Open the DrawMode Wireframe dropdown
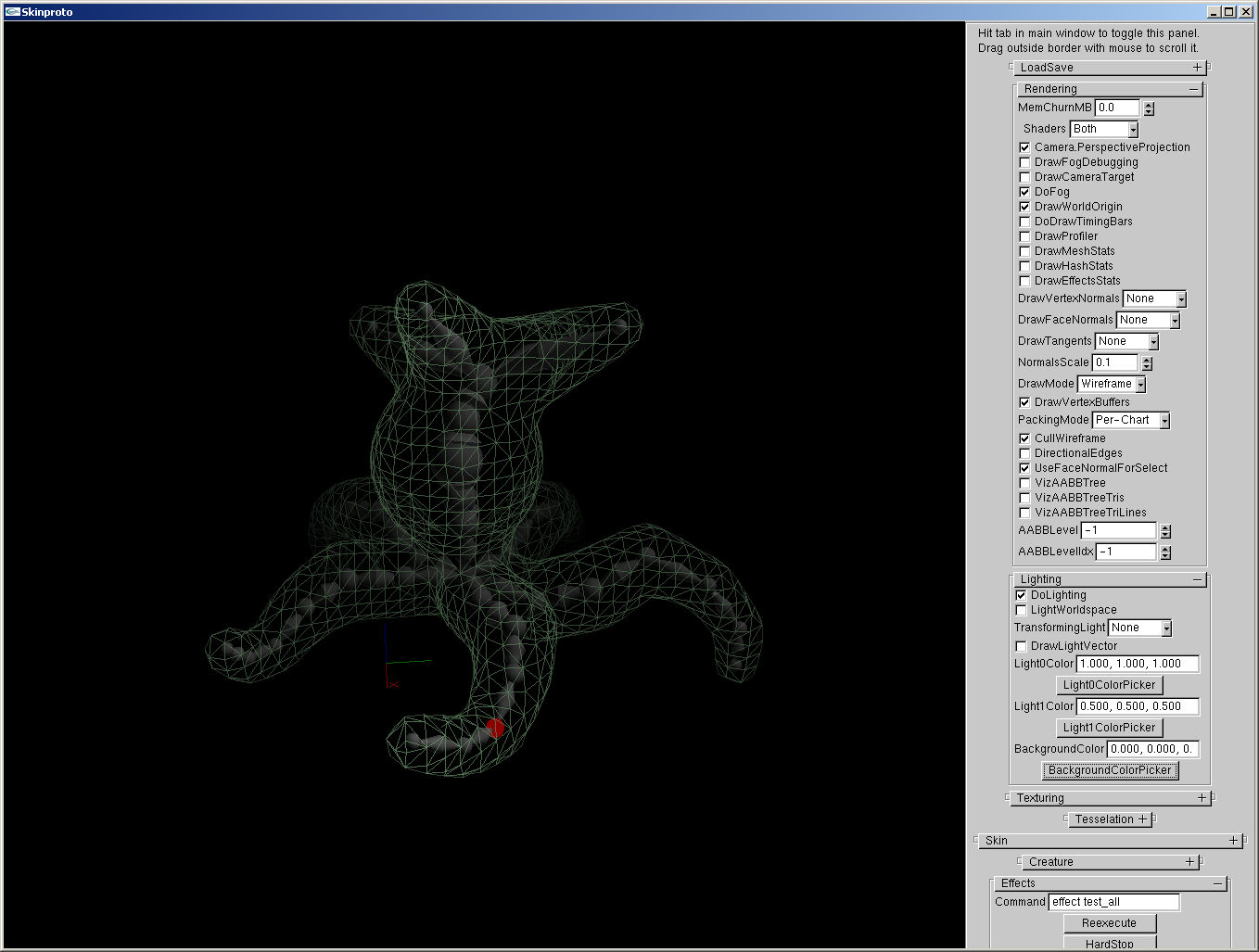The height and width of the screenshot is (952, 1259). coord(1140,385)
